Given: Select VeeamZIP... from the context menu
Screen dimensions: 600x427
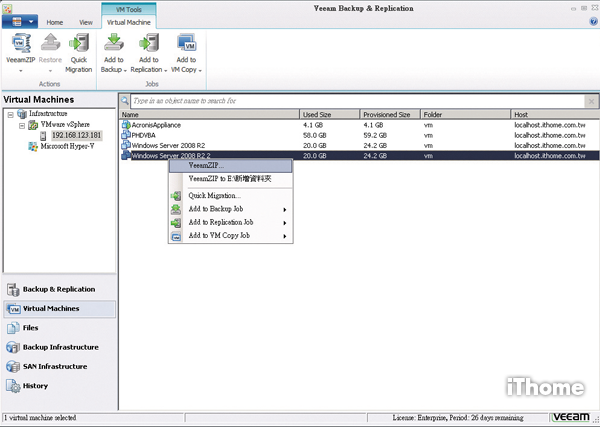Looking at the screenshot, I should (x=206, y=165).
